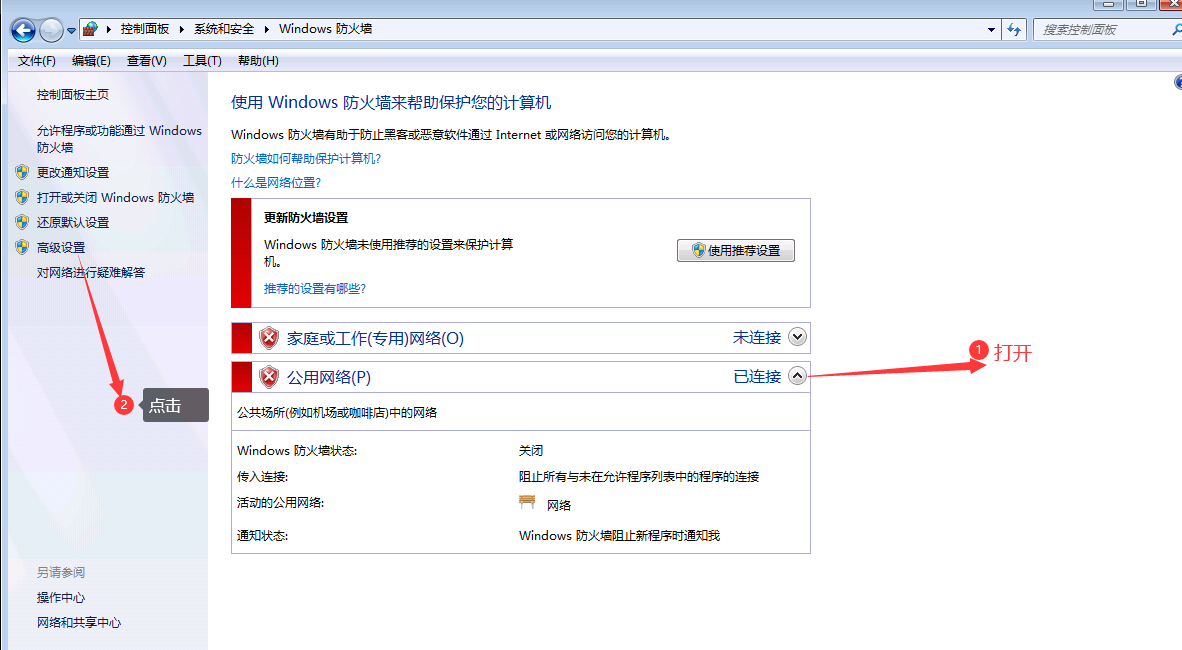Collapse the 公用网络 section chevron
This screenshot has width=1182, height=650.
pos(798,376)
